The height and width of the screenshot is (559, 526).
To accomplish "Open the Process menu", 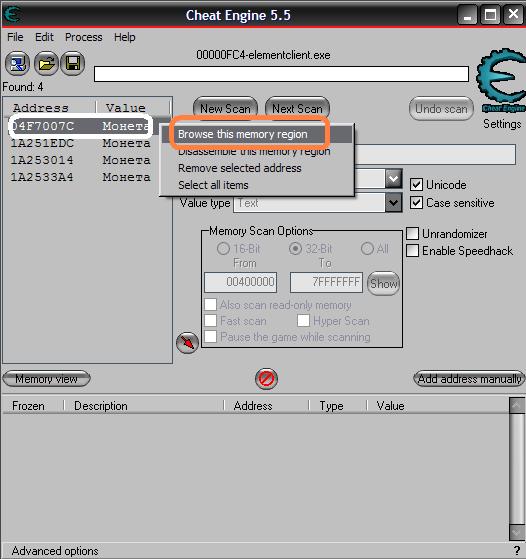I will tap(83, 37).
